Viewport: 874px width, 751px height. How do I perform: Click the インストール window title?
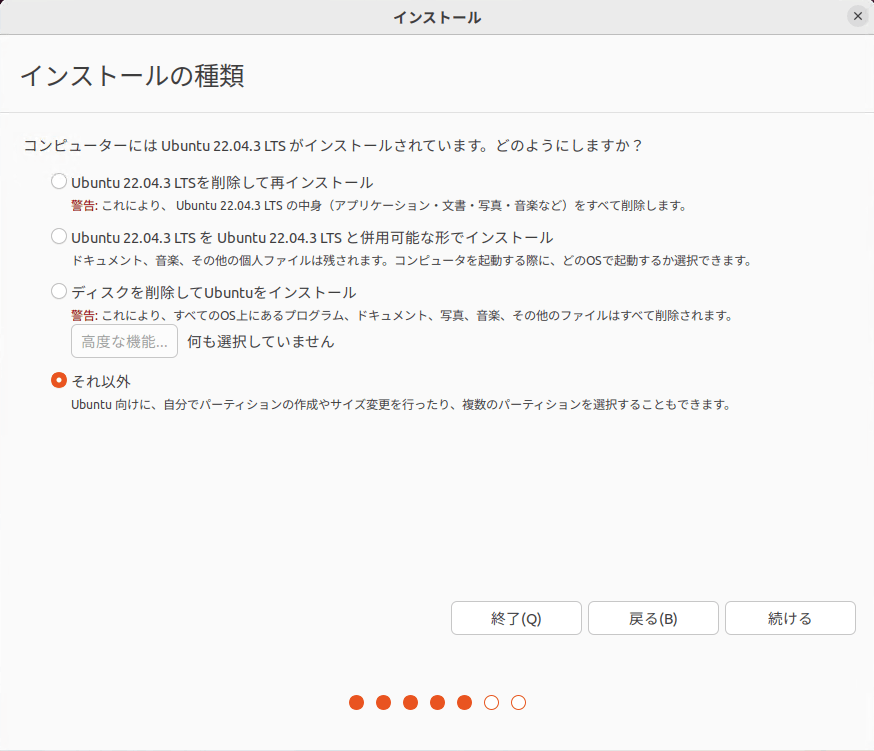coord(437,18)
